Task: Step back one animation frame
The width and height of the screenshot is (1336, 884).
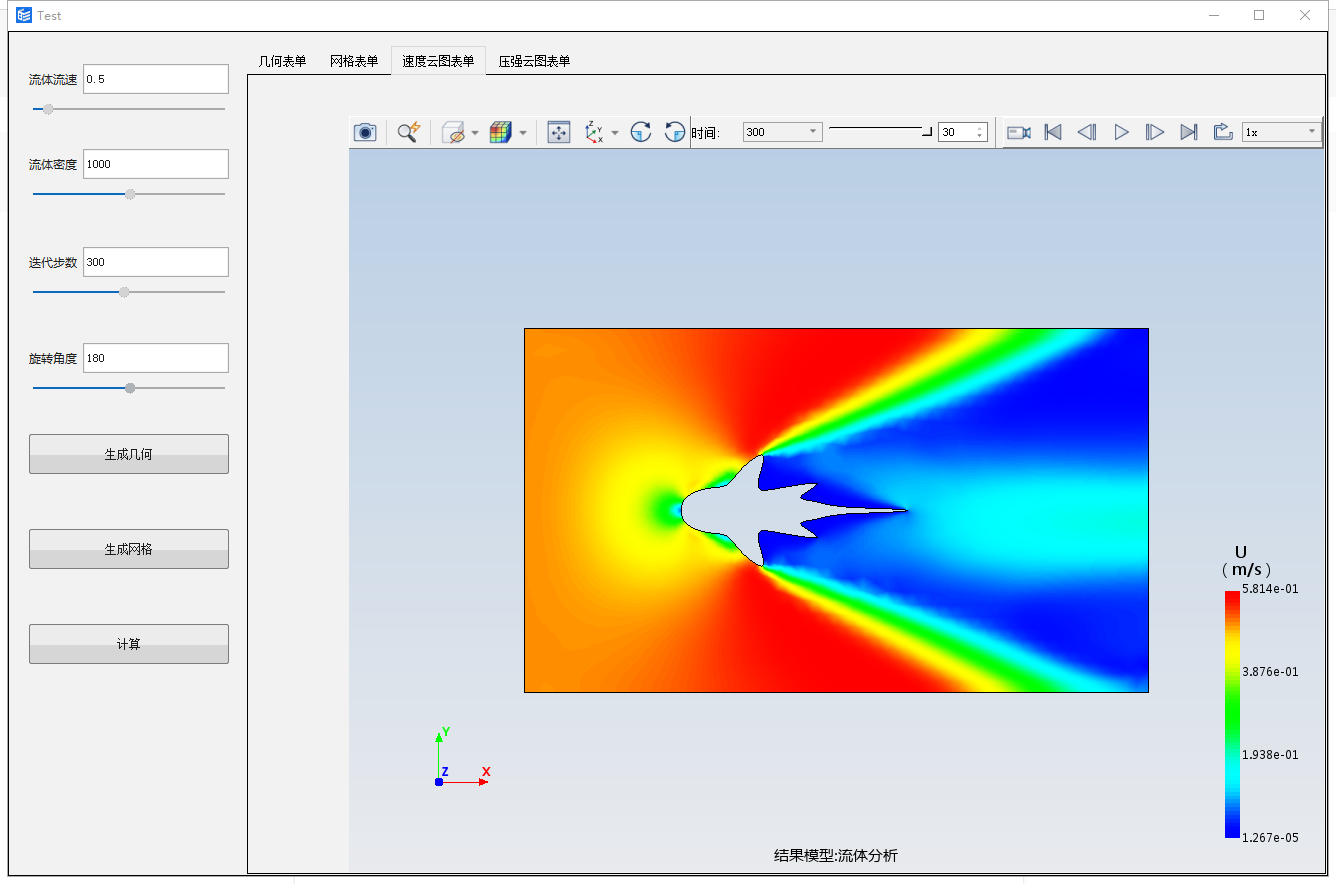Action: [1087, 132]
